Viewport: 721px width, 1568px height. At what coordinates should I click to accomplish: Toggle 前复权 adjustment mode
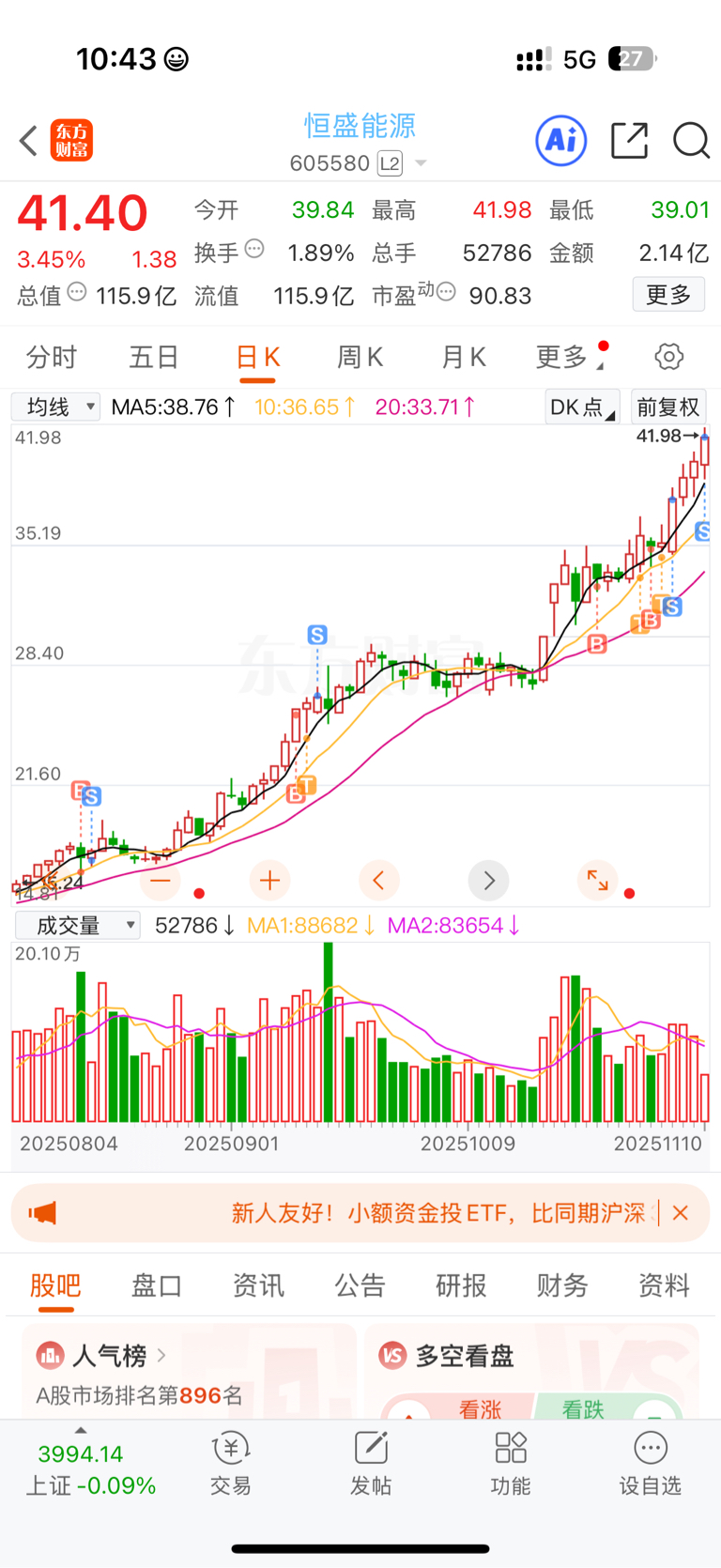click(x=668, y=407)
